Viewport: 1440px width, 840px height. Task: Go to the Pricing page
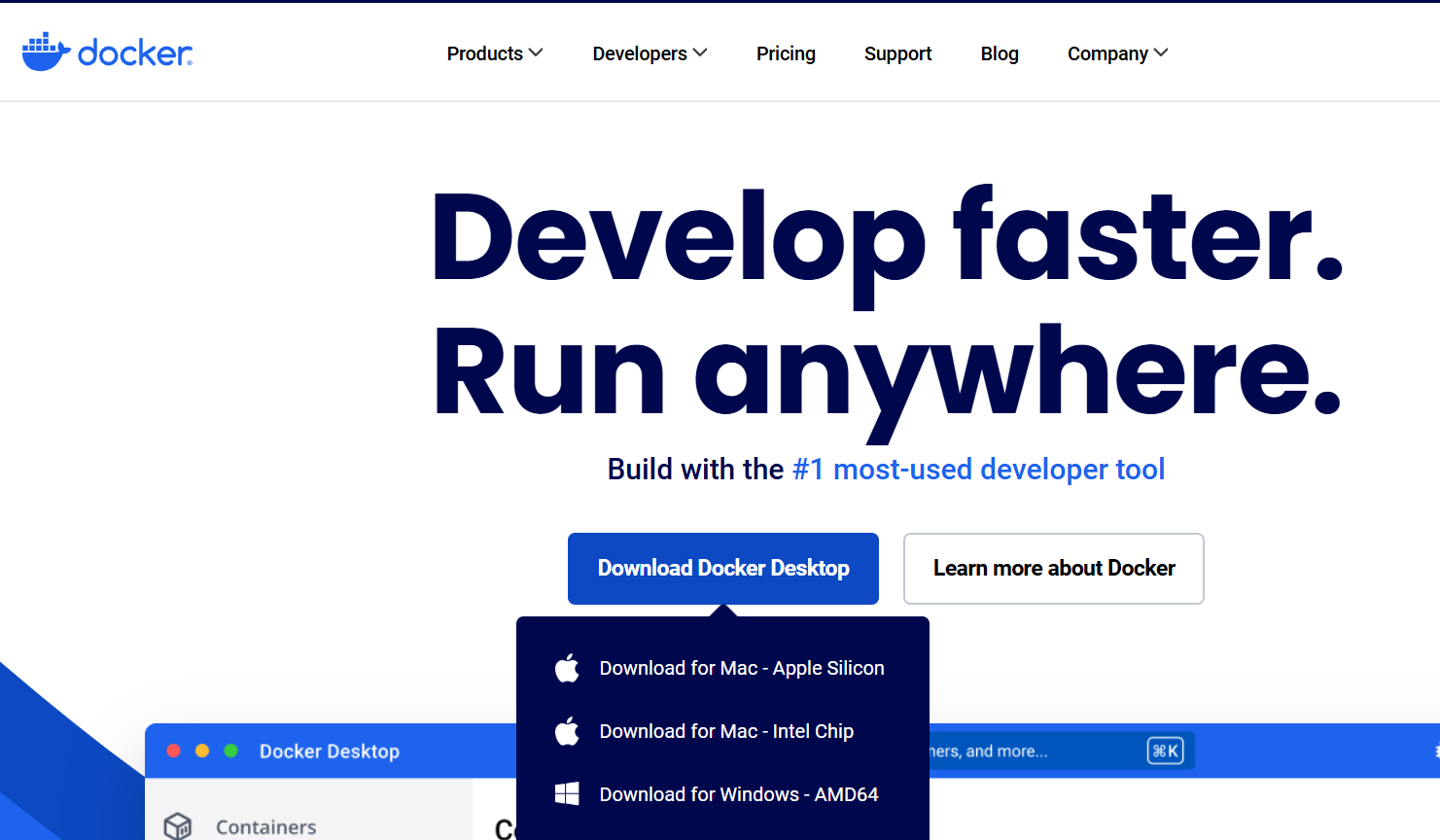786,53
